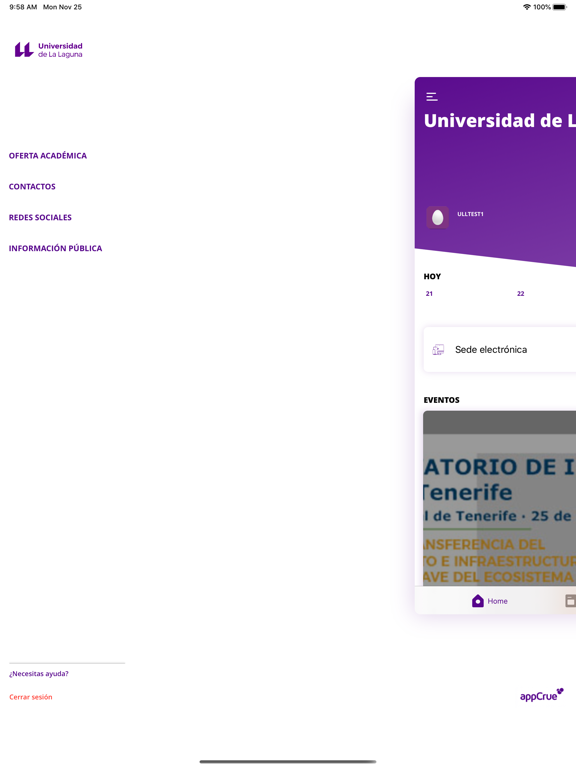Open OFERTA ACADÉMICA menu item
Viewport: 576px width, 768px height.
pos(48,156)
